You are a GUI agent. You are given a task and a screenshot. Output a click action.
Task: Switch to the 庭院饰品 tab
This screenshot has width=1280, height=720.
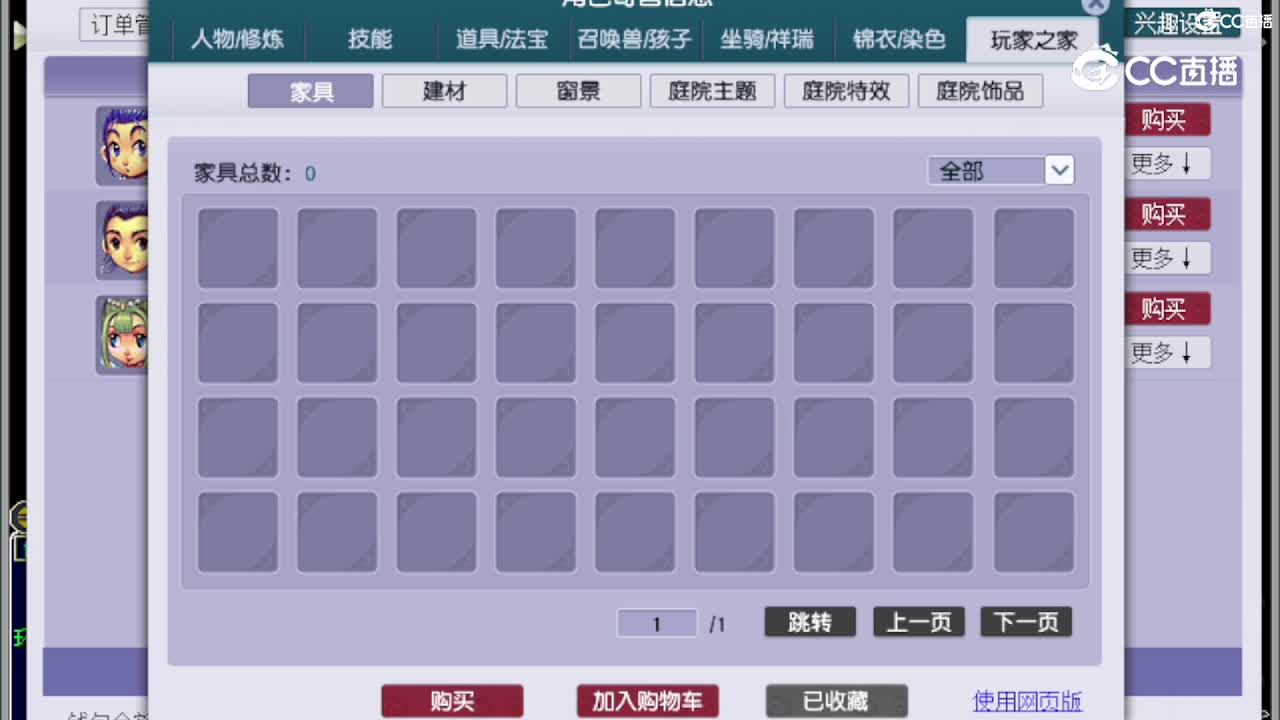[980, 90]
